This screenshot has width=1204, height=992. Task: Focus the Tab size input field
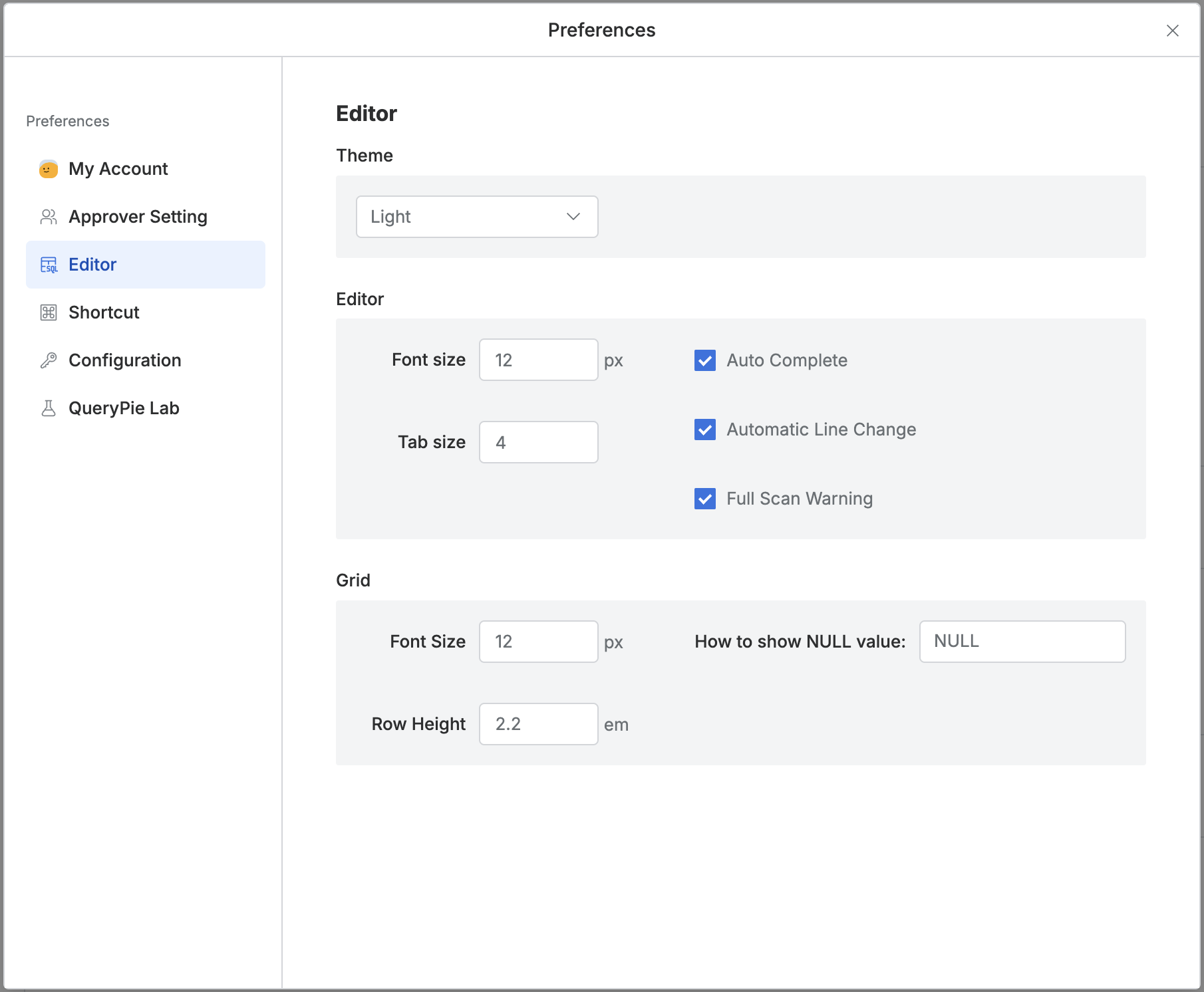click(538, 442)
